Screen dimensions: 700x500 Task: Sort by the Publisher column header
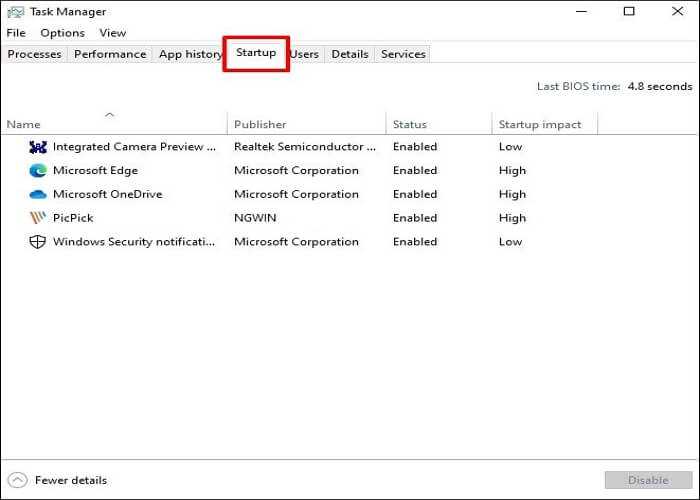[x=260, y=124]
